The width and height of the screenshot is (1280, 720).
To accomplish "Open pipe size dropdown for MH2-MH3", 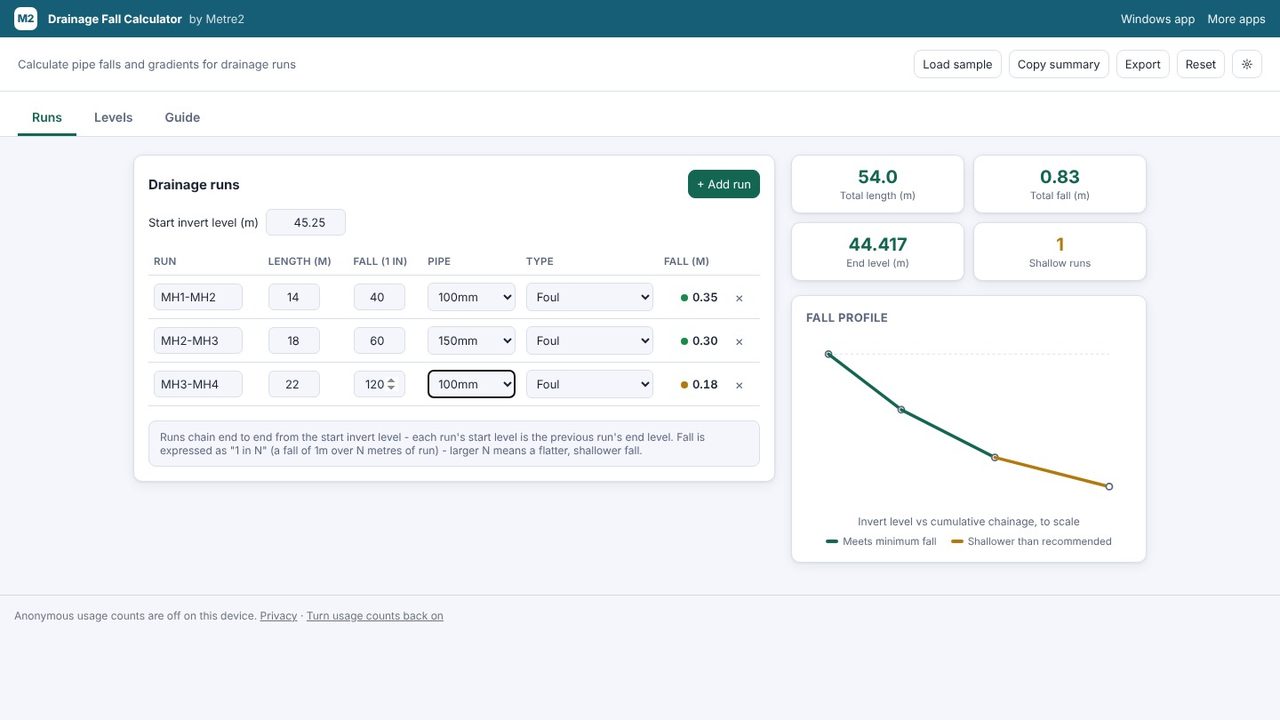I will pyautogui.click(x=471, y=341).
